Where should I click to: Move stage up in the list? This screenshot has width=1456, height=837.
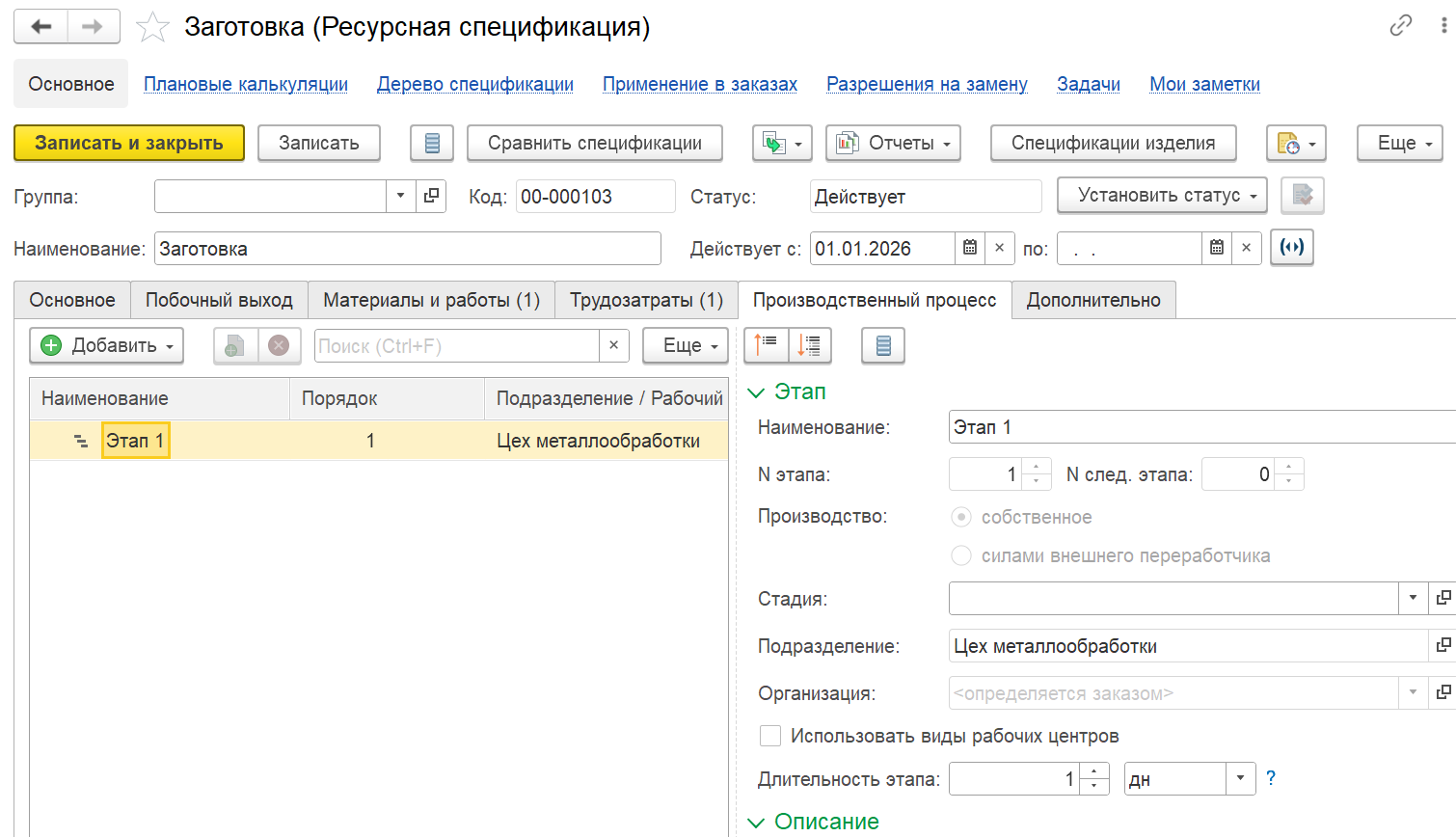[x=766, y=344]
